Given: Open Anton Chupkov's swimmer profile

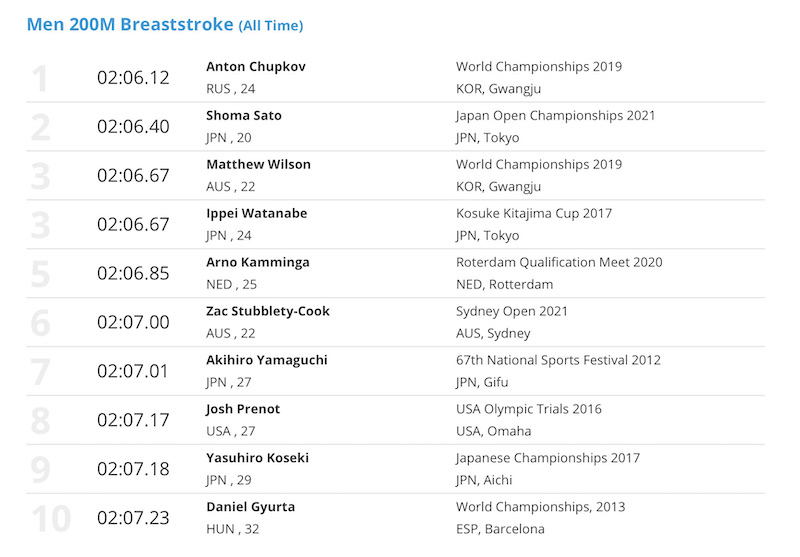Looking at the screenshot, I should pyautogui.click(x=256, y=67).
